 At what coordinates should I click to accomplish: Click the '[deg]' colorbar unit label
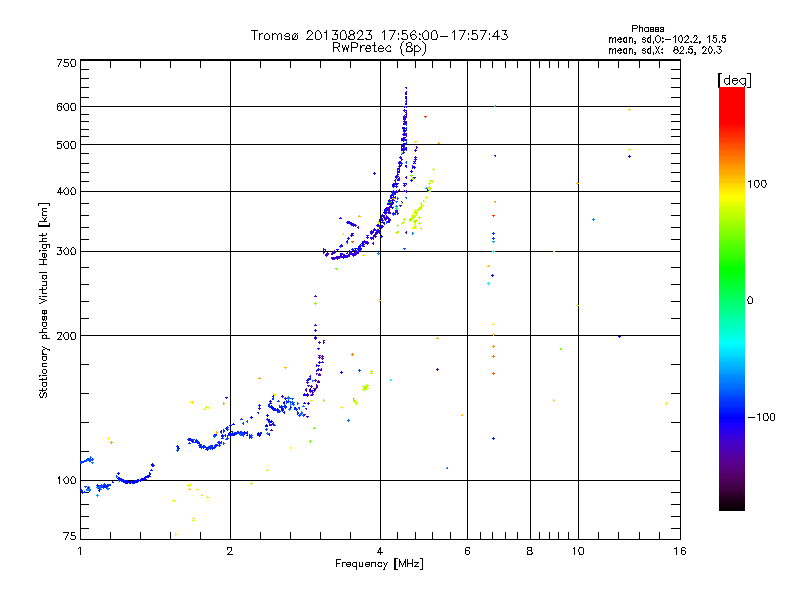734,80
